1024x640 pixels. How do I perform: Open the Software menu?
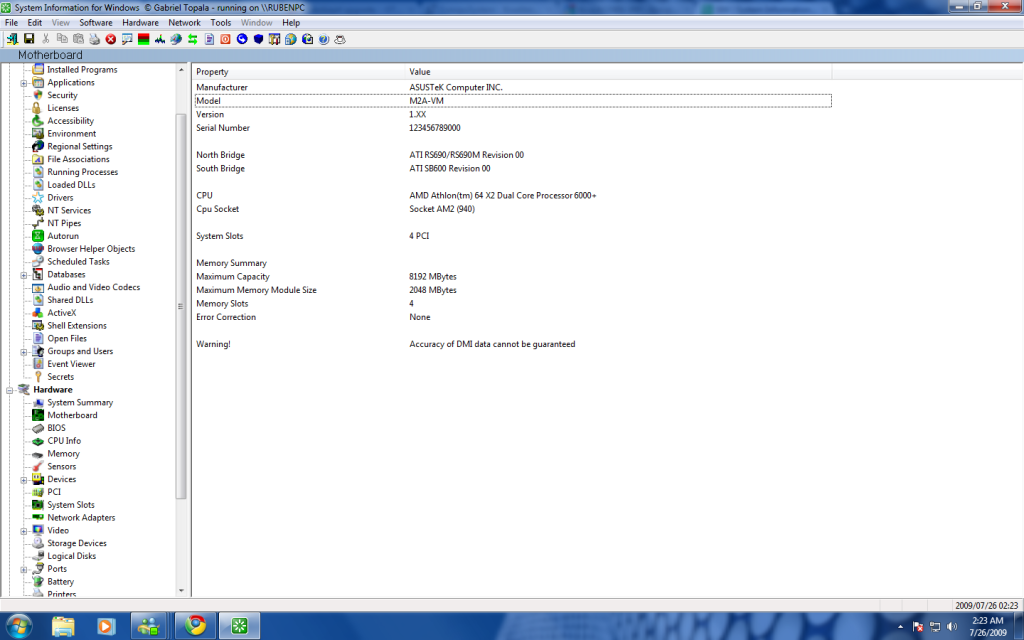[x=96, y=22]
